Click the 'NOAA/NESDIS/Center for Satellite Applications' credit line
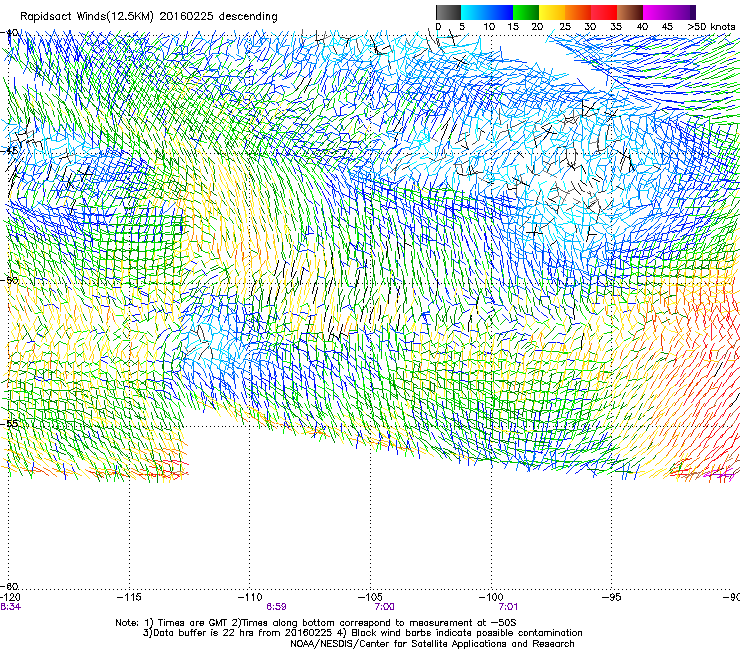740x650 pixels. click(432, 644)
